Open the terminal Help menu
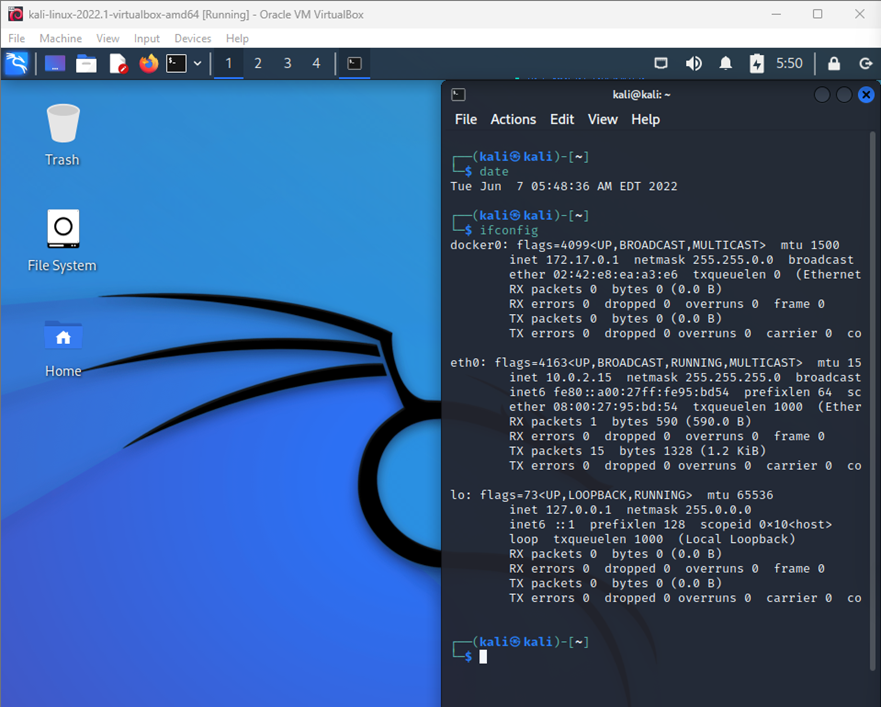 (645, 119)
